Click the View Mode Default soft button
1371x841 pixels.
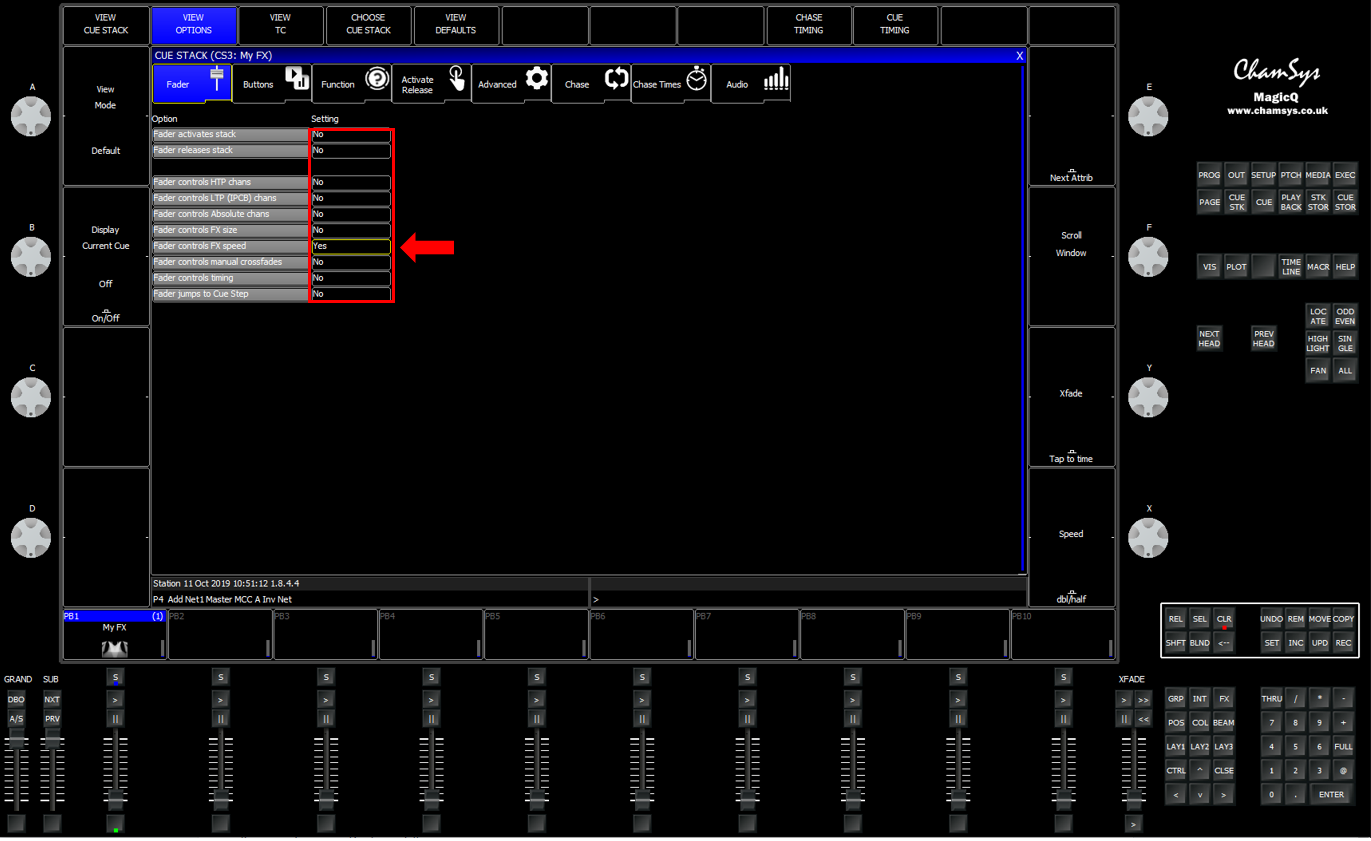pos(106,116)
